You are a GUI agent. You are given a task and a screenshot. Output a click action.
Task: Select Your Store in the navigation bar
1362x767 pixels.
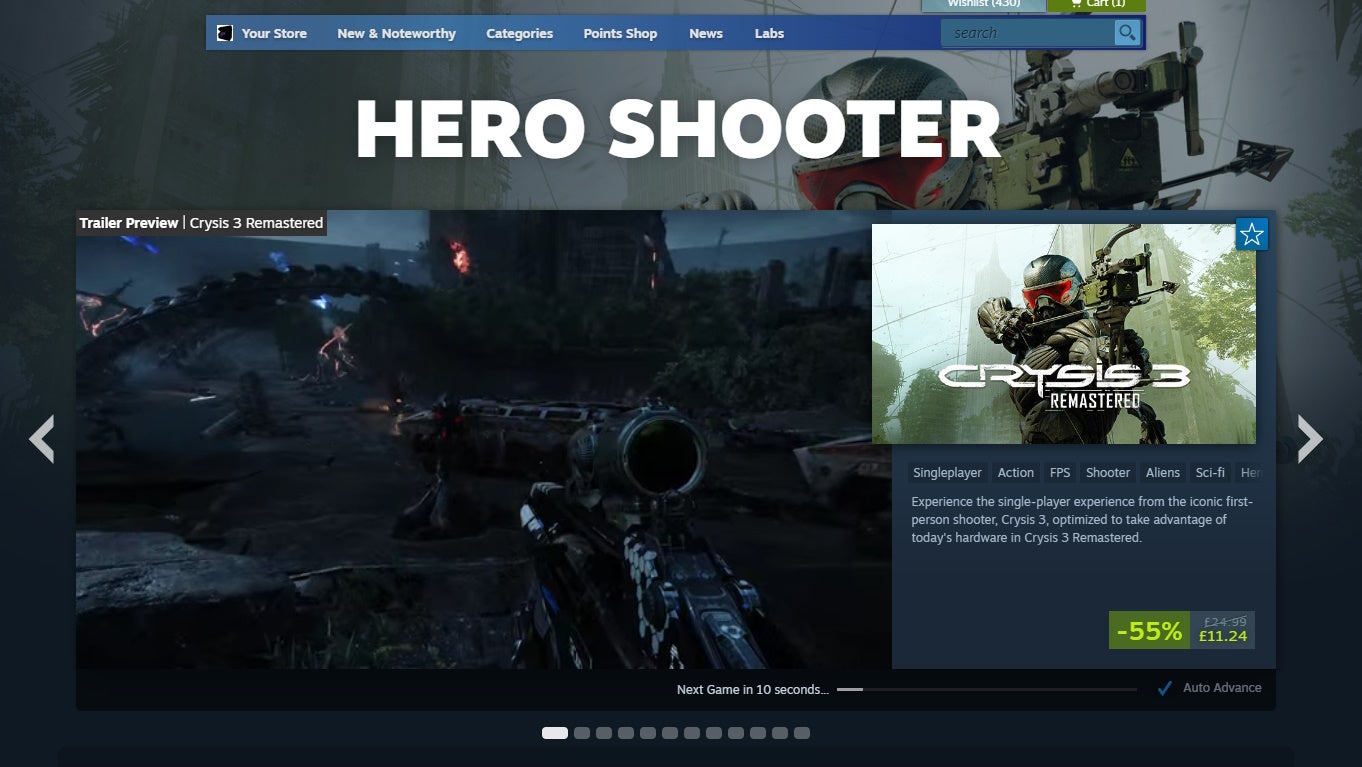(x=273, y=33)
